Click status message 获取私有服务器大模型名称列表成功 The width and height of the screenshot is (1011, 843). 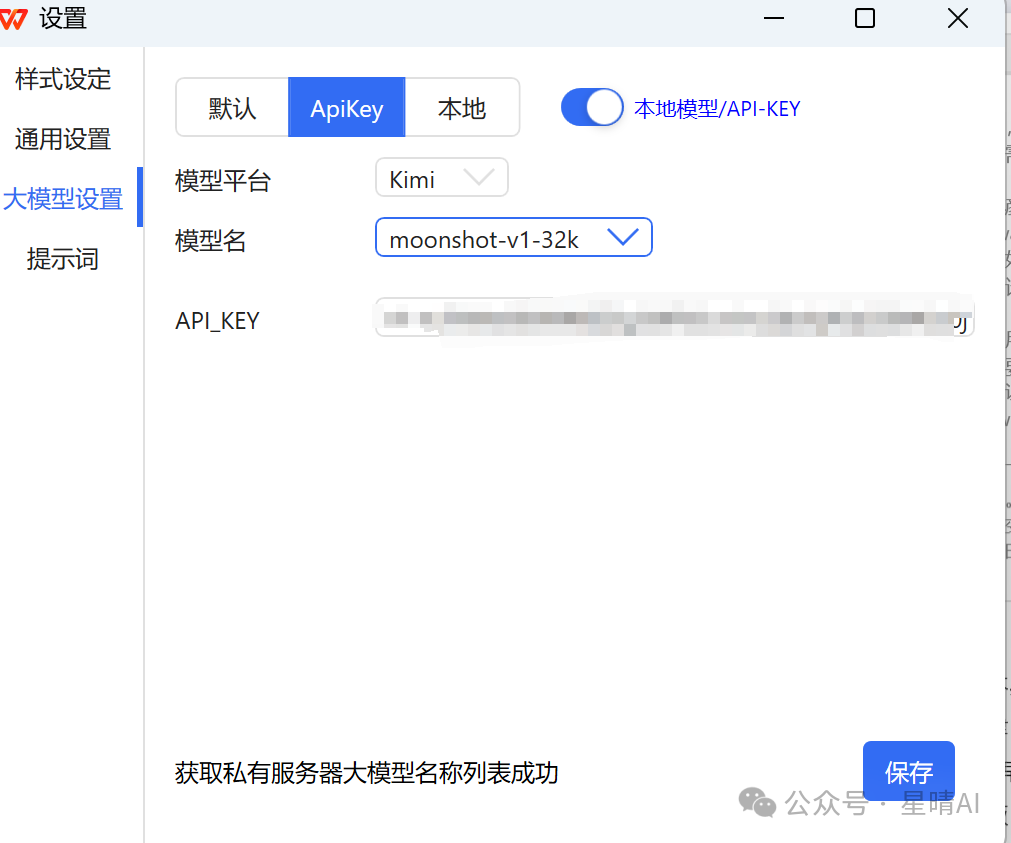click(366, 773)
